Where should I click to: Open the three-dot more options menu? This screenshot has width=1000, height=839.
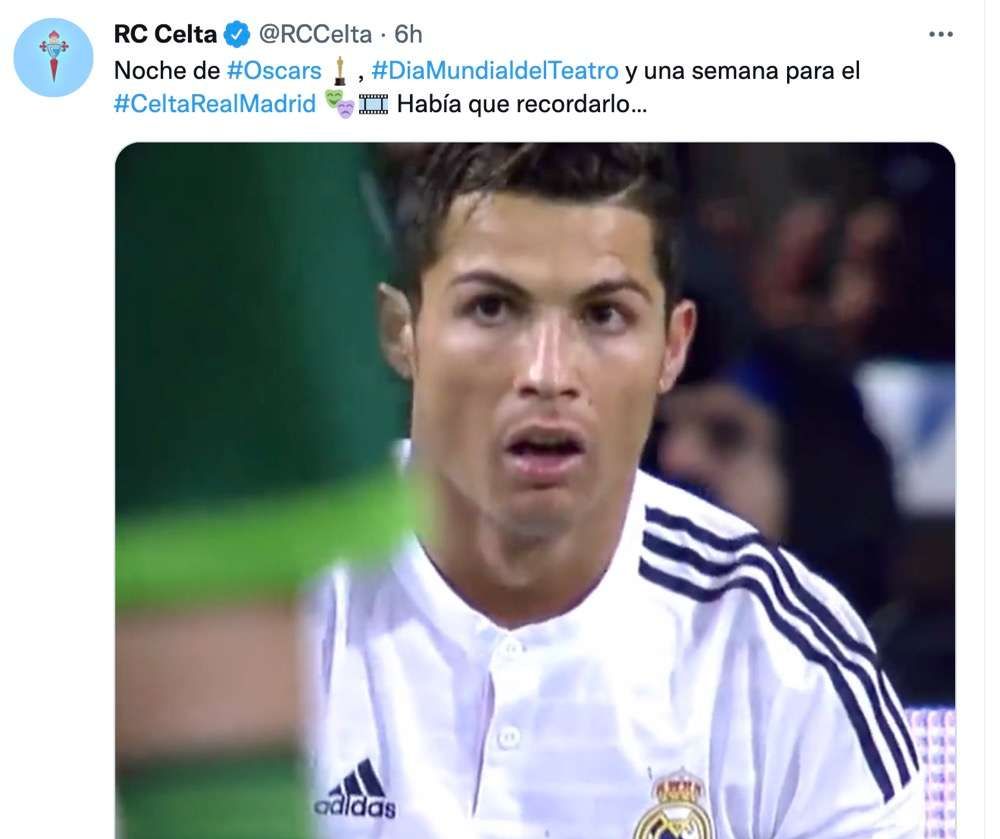pos(941,34)
